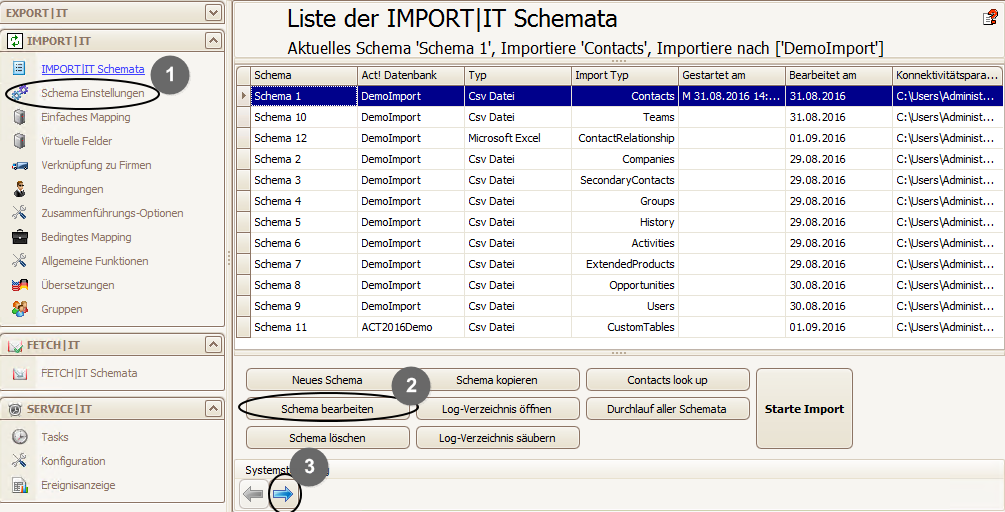
Task: Click the FETCH|IT Schemata envelope icon
Action: (x=20, y=373)
